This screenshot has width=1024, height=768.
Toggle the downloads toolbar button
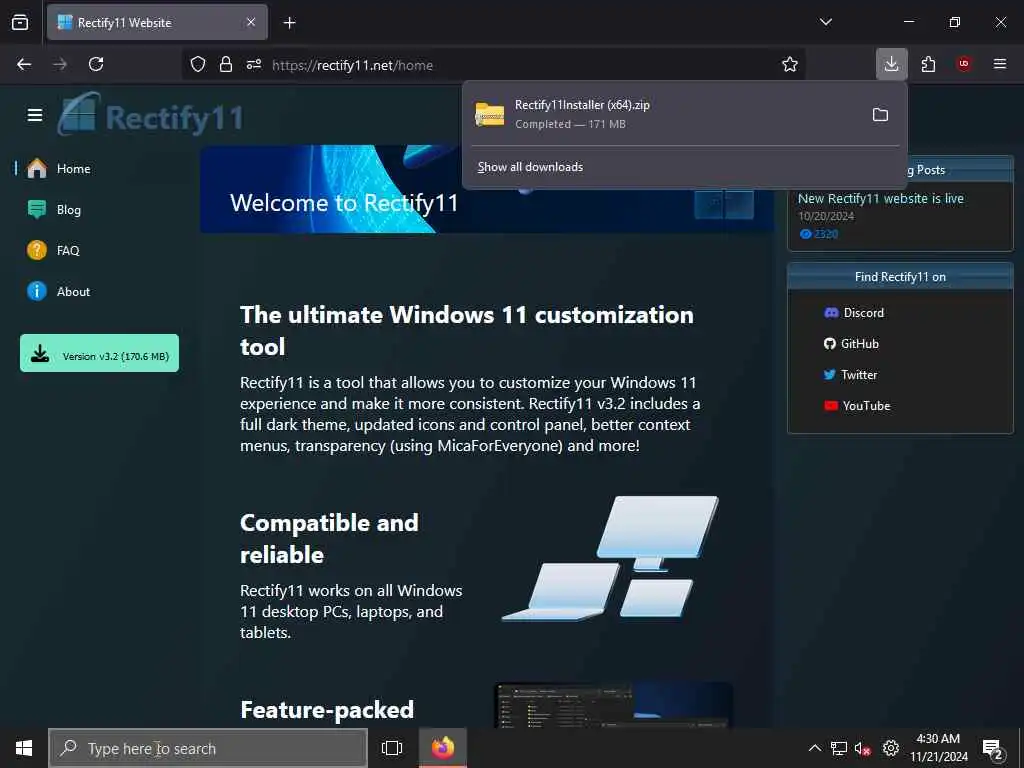pos(891,64)
